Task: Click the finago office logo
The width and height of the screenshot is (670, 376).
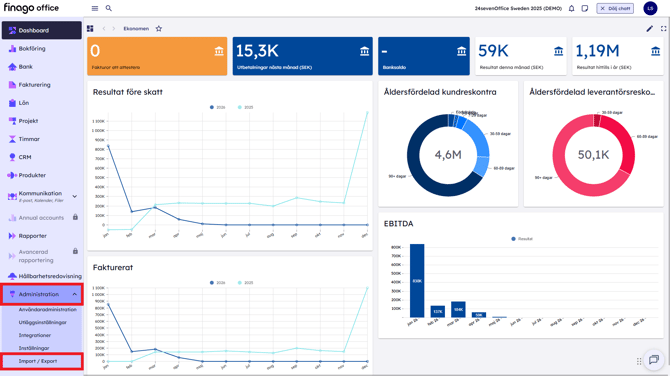Action: click(31, 8)
